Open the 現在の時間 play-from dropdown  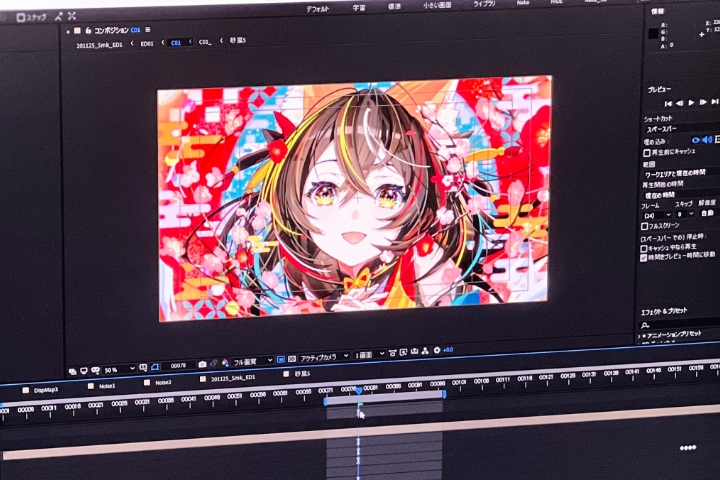point(682,195)
